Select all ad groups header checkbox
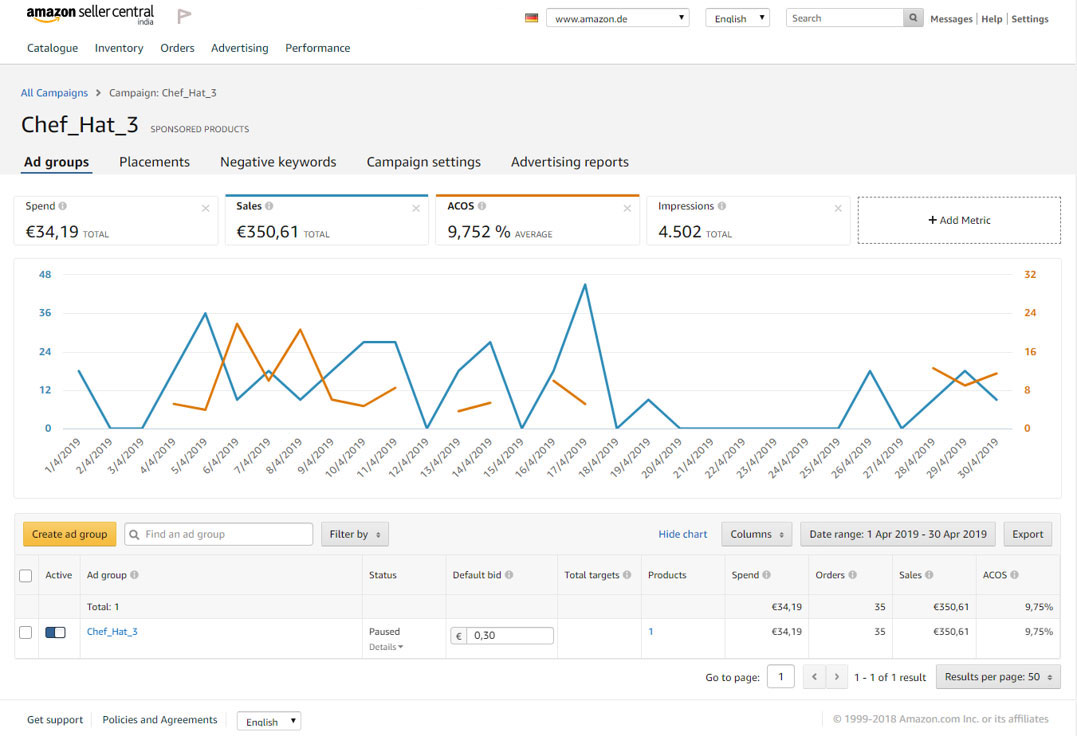1077x736 pixels. [26, 575]
